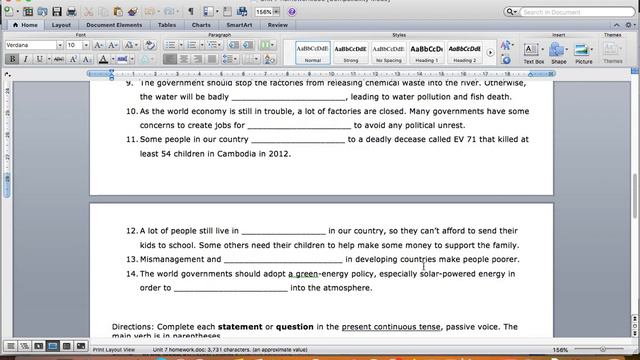Image resolution: width=640 pixels, height=360 pixels.
Task: Open the SmartArt ribbon tab
Action: (239, 25)
